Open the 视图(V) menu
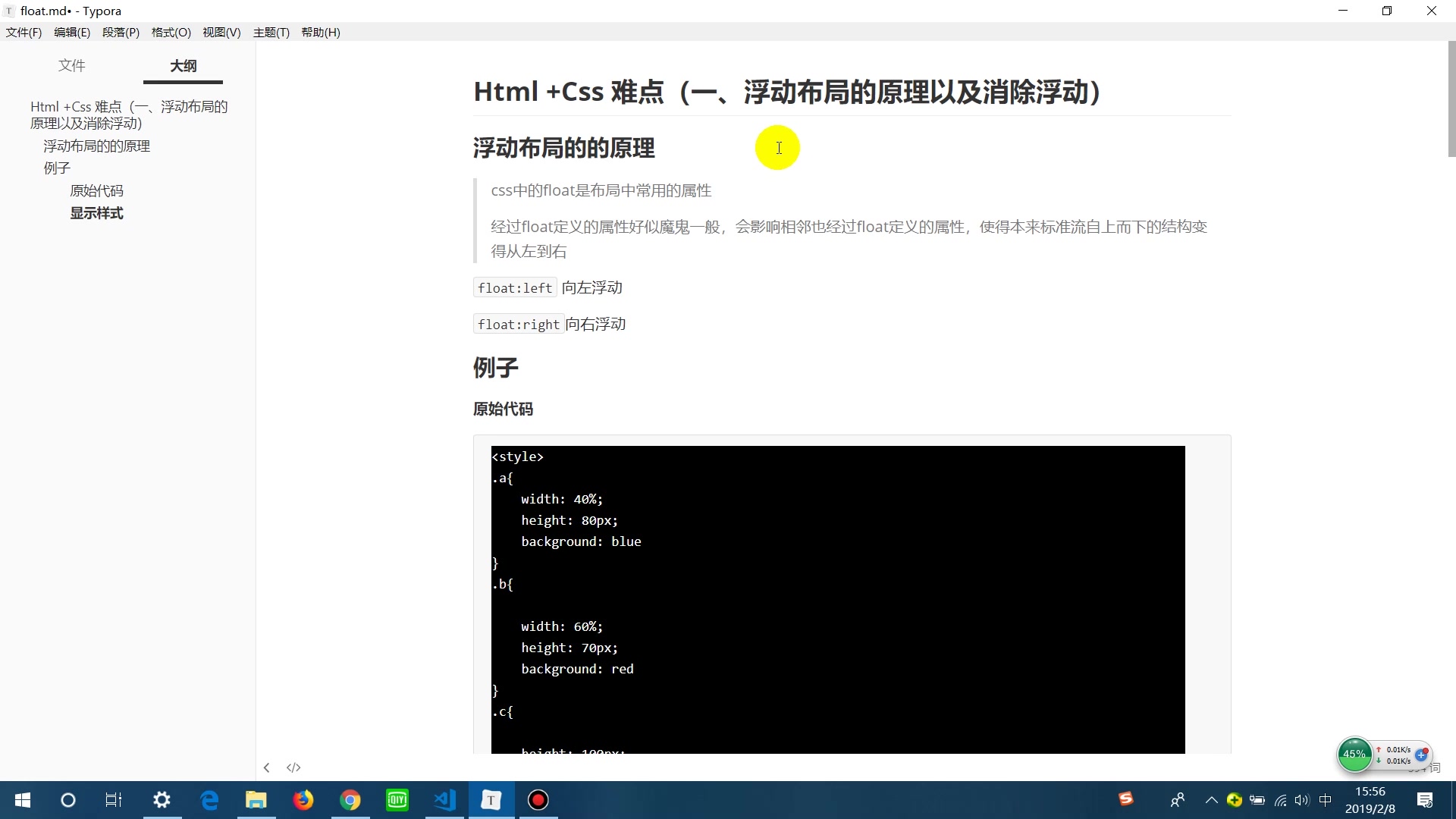 221,32
